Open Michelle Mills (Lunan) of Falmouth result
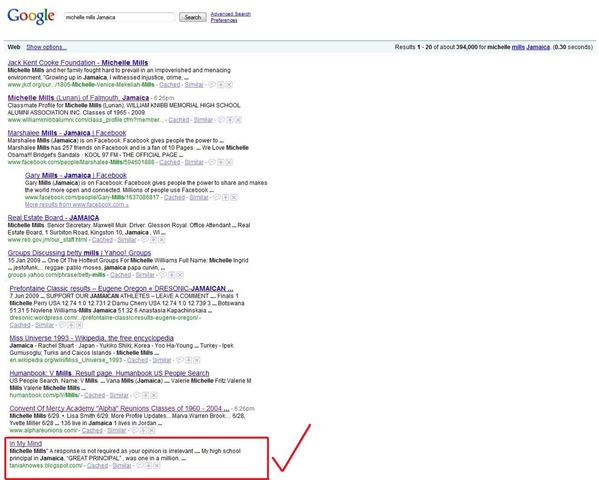The height and width of the screenshot is (480, 599). [x=78, y=98]
